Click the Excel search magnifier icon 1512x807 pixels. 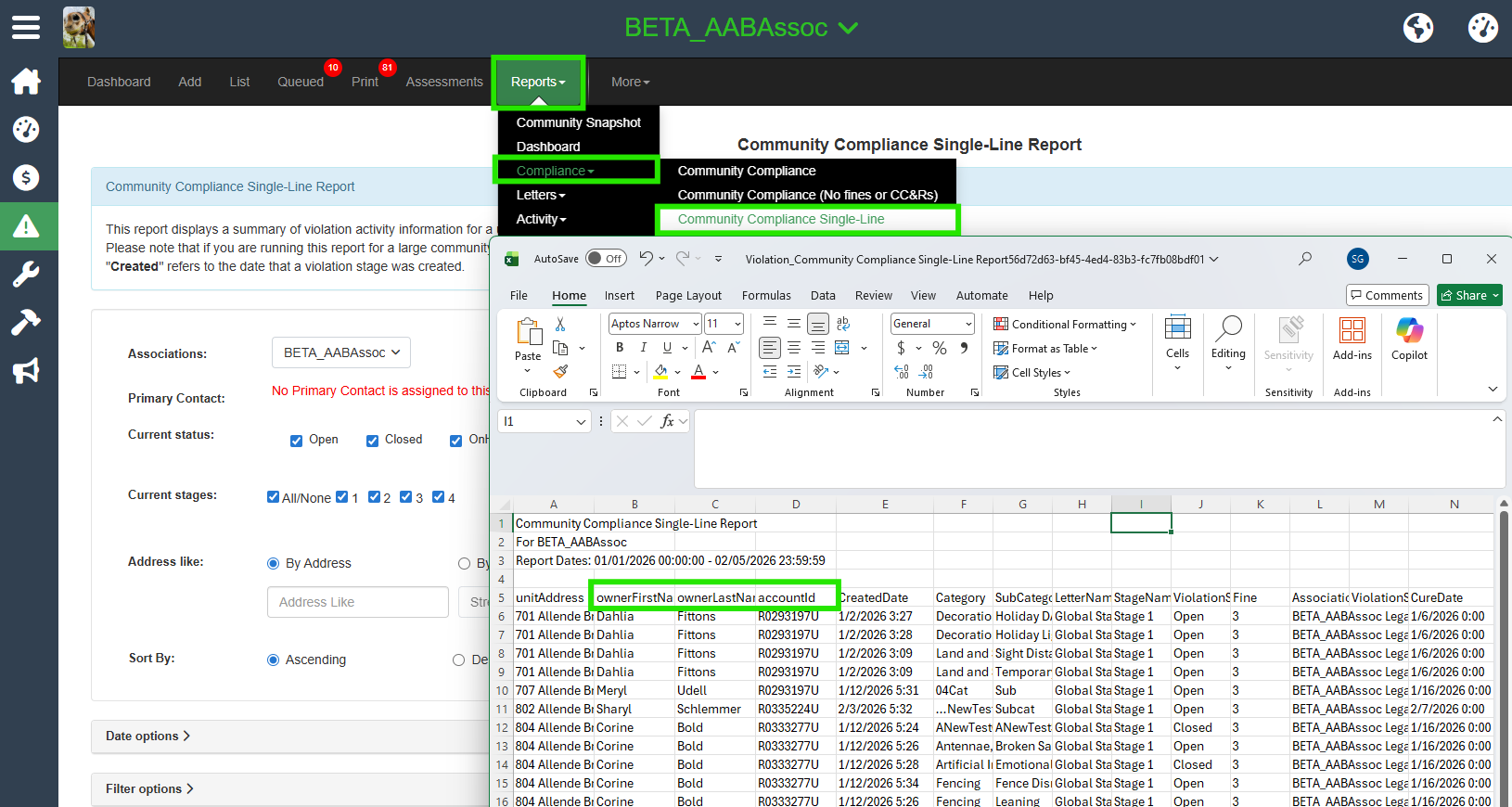1305,259
